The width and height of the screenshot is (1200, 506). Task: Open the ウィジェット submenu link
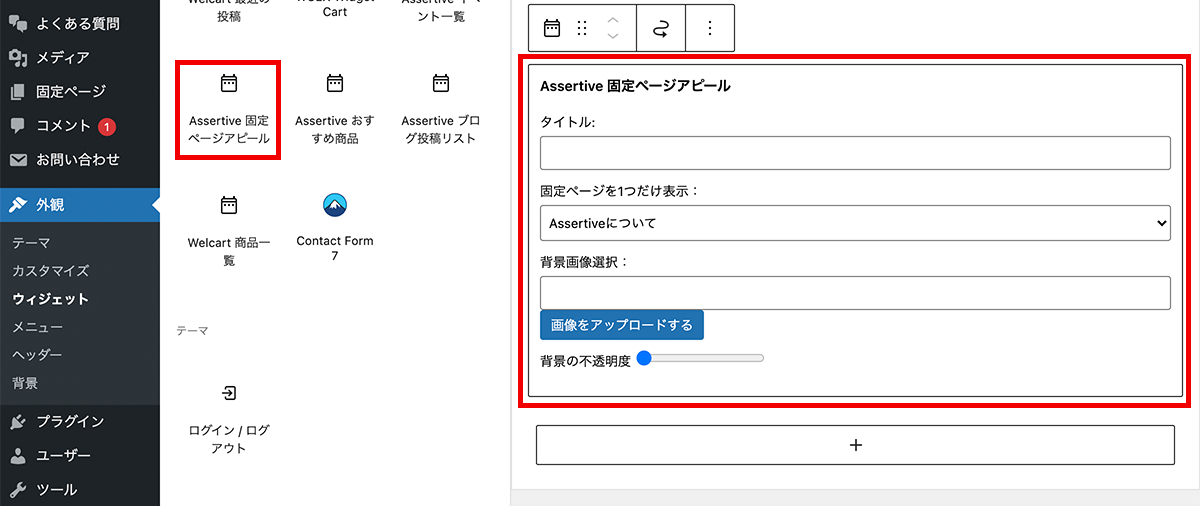pyautogui.click(x=51, y=299)
